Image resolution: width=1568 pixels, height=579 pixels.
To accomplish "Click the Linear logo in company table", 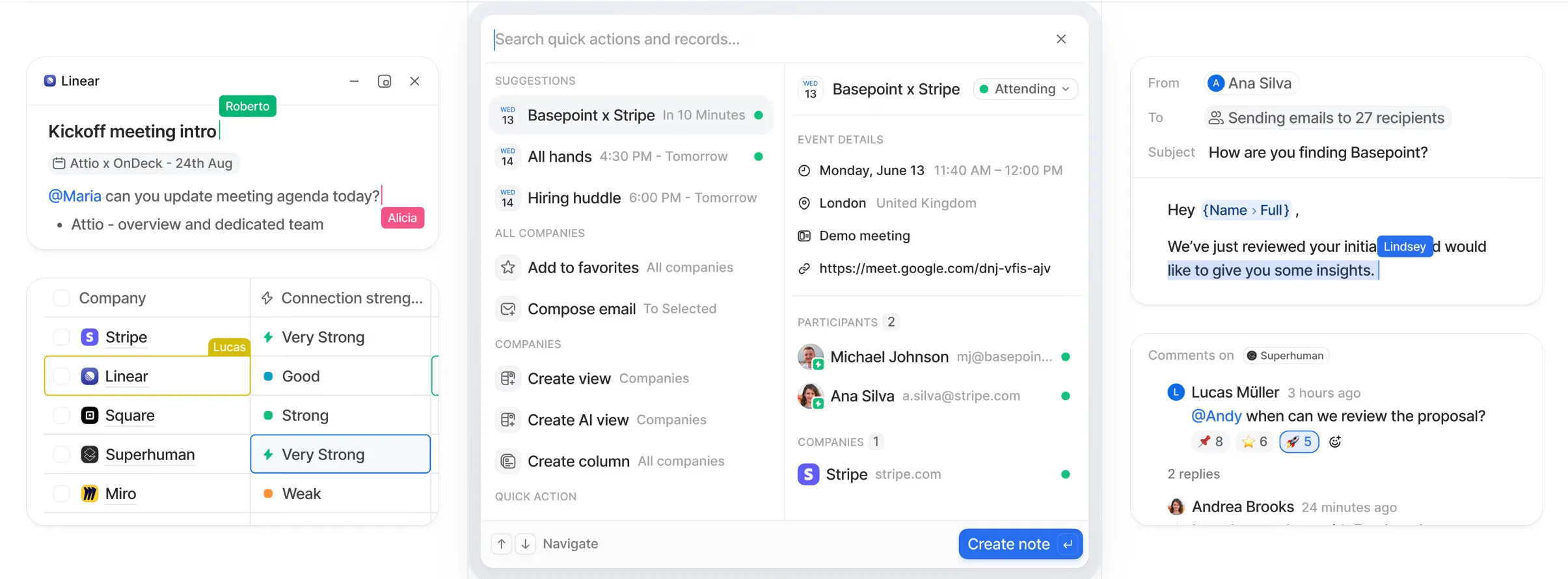I will pyautogui.click(x=90, y=376).
